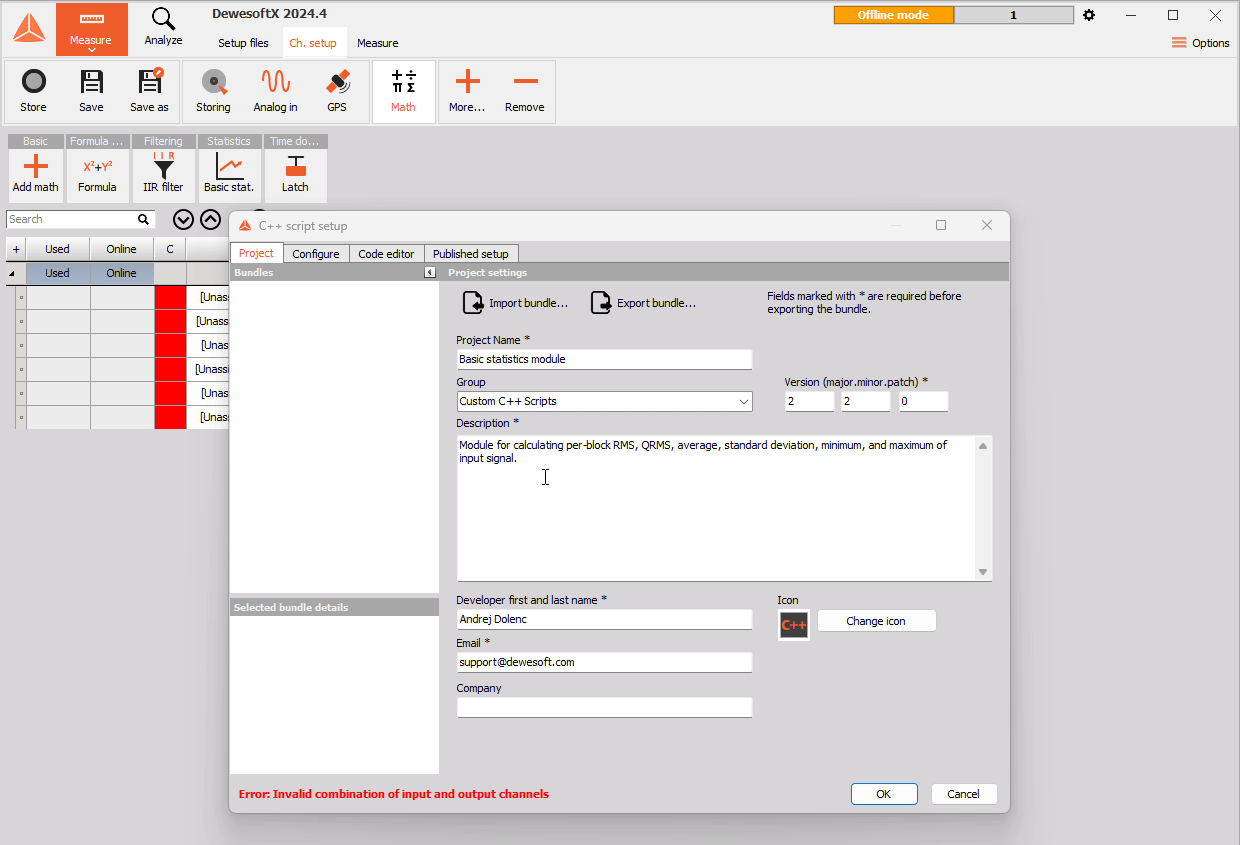
Task: Open the Published setup tab
Action: pyautogui.click(x=471, y=254)
